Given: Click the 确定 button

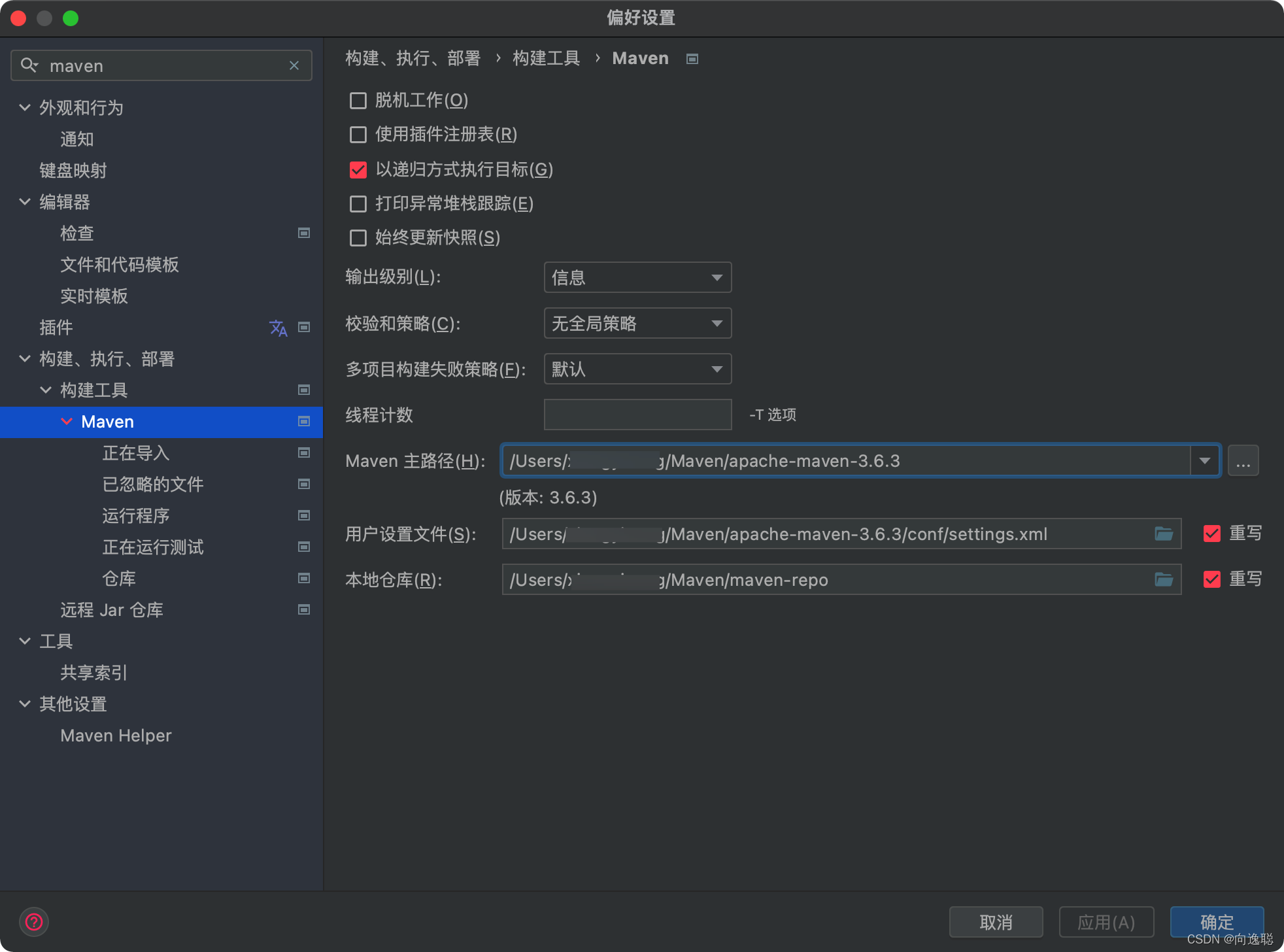Looking at the screenshot, I should click(1217, 922).
